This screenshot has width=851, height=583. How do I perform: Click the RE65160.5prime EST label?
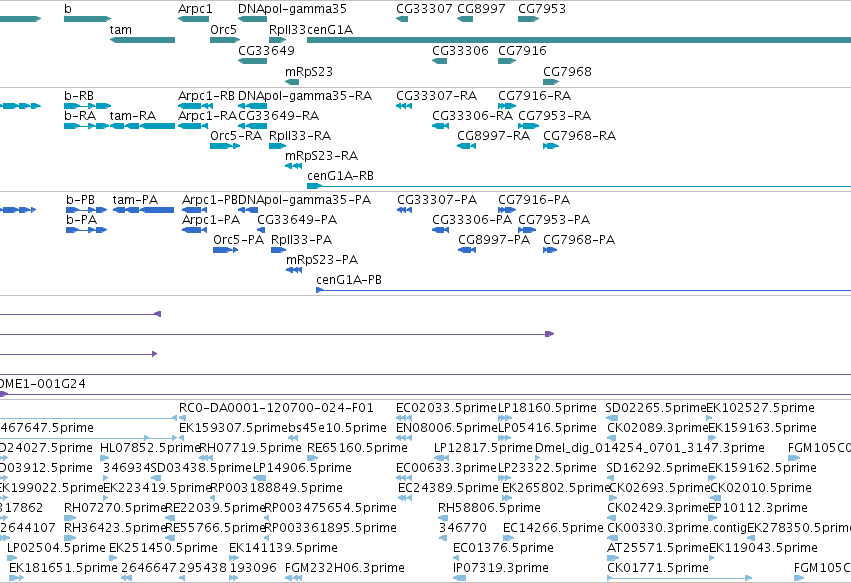click(357, 448)
